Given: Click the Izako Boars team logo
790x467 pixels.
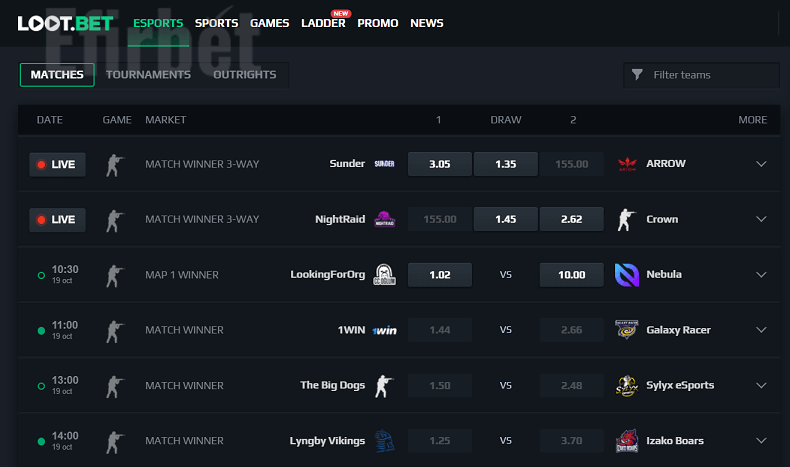Looking at the screenshot, I should click(x=628, y=441).
